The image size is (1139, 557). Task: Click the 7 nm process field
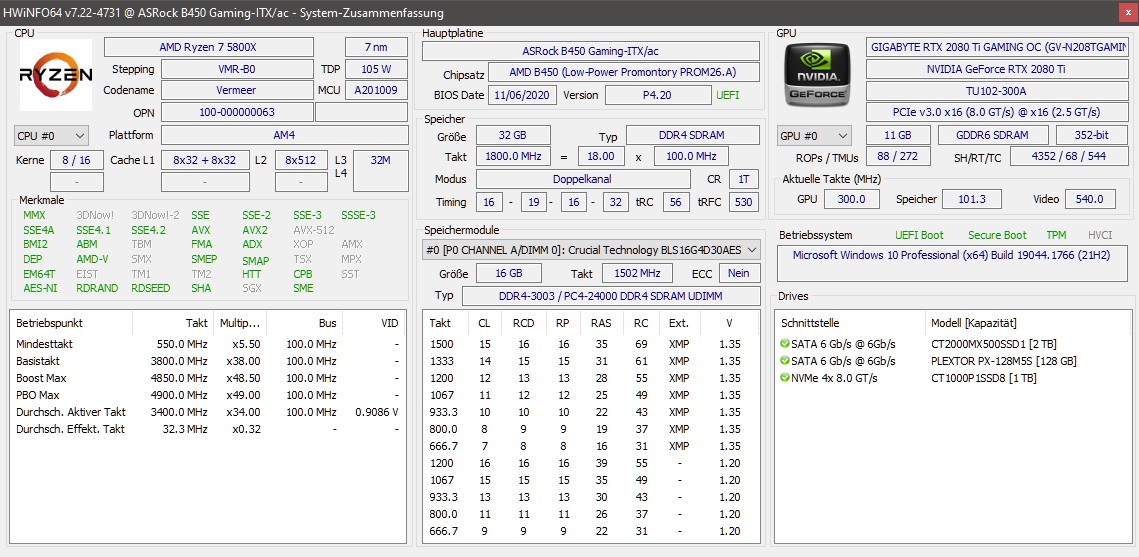376,47
